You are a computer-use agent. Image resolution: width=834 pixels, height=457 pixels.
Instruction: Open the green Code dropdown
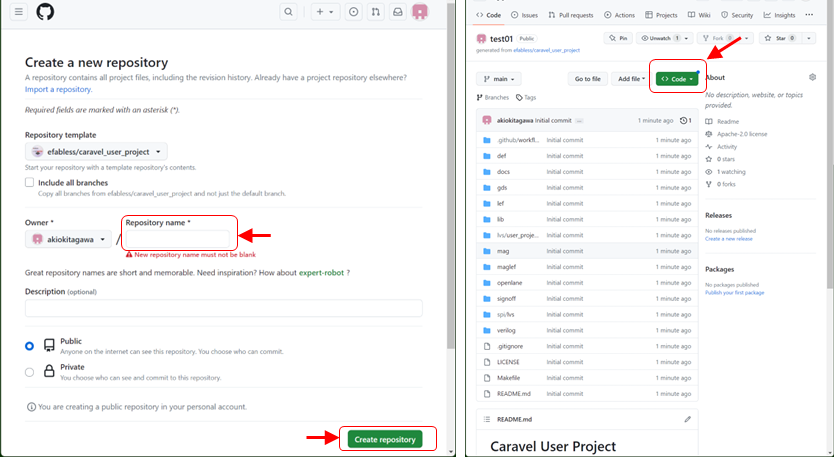(x=677, y=79)
